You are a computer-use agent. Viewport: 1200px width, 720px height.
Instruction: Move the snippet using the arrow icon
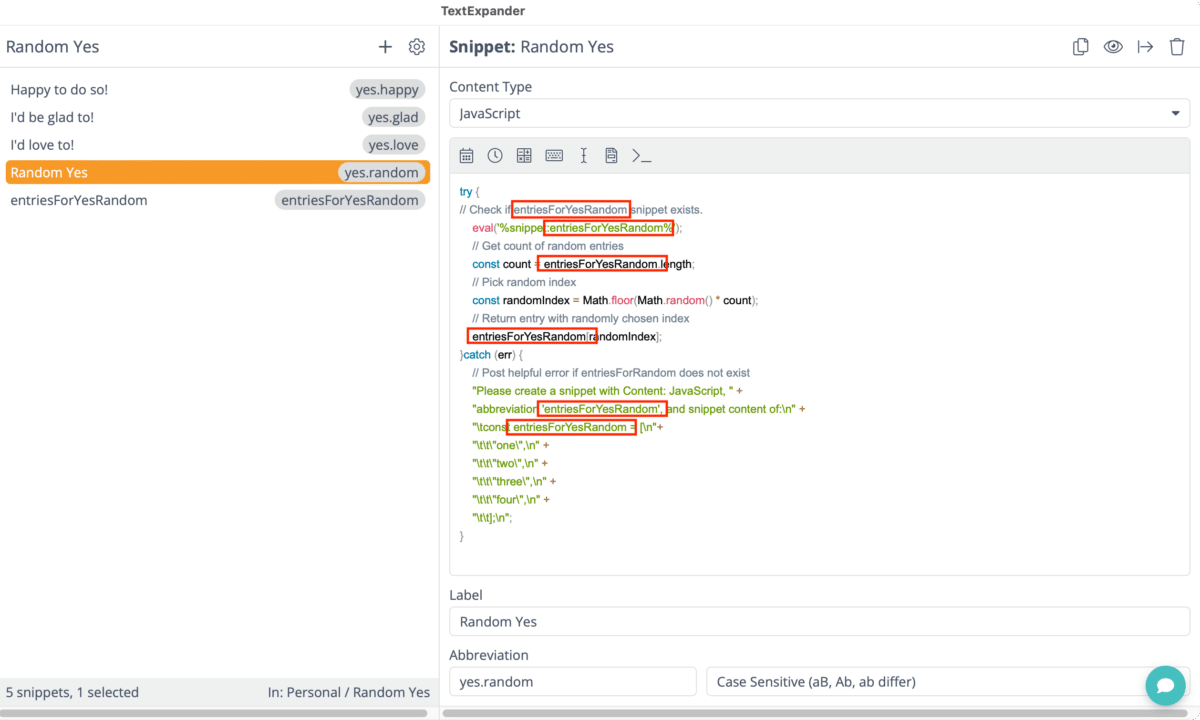click(x=1146, y=47)
